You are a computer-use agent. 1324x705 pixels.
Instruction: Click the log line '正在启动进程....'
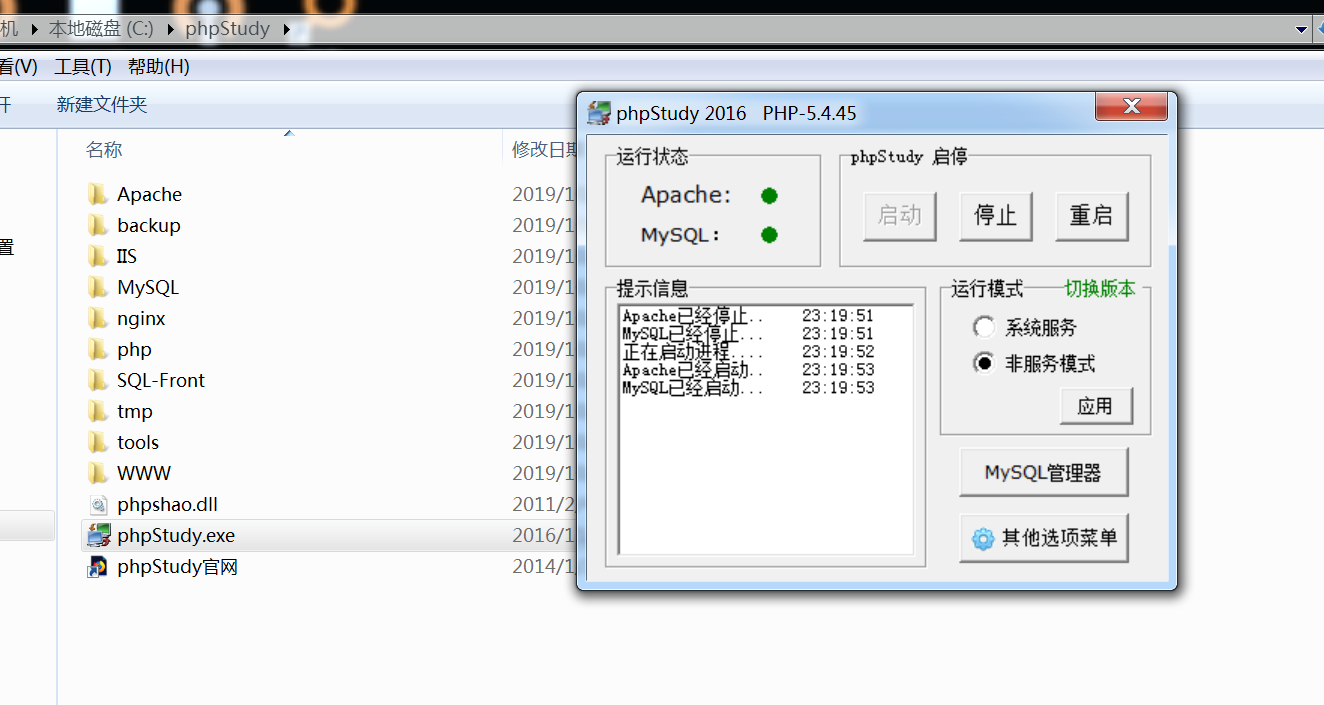(748, 352)
